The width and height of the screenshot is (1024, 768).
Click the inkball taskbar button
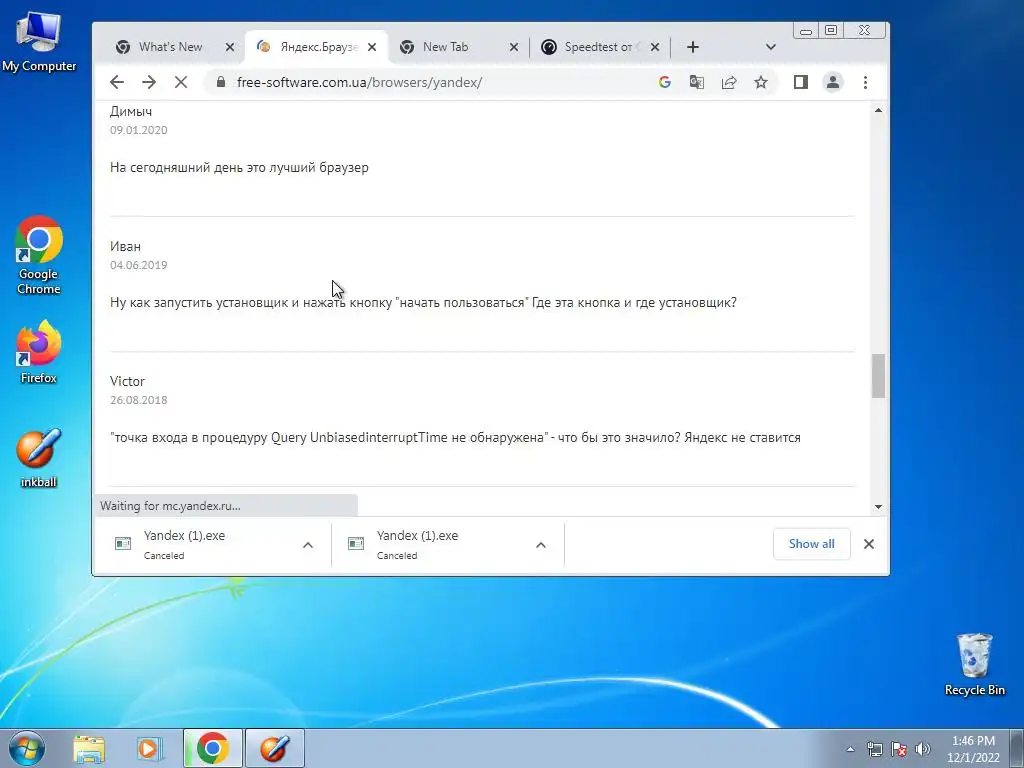click(x=275, y=748)
